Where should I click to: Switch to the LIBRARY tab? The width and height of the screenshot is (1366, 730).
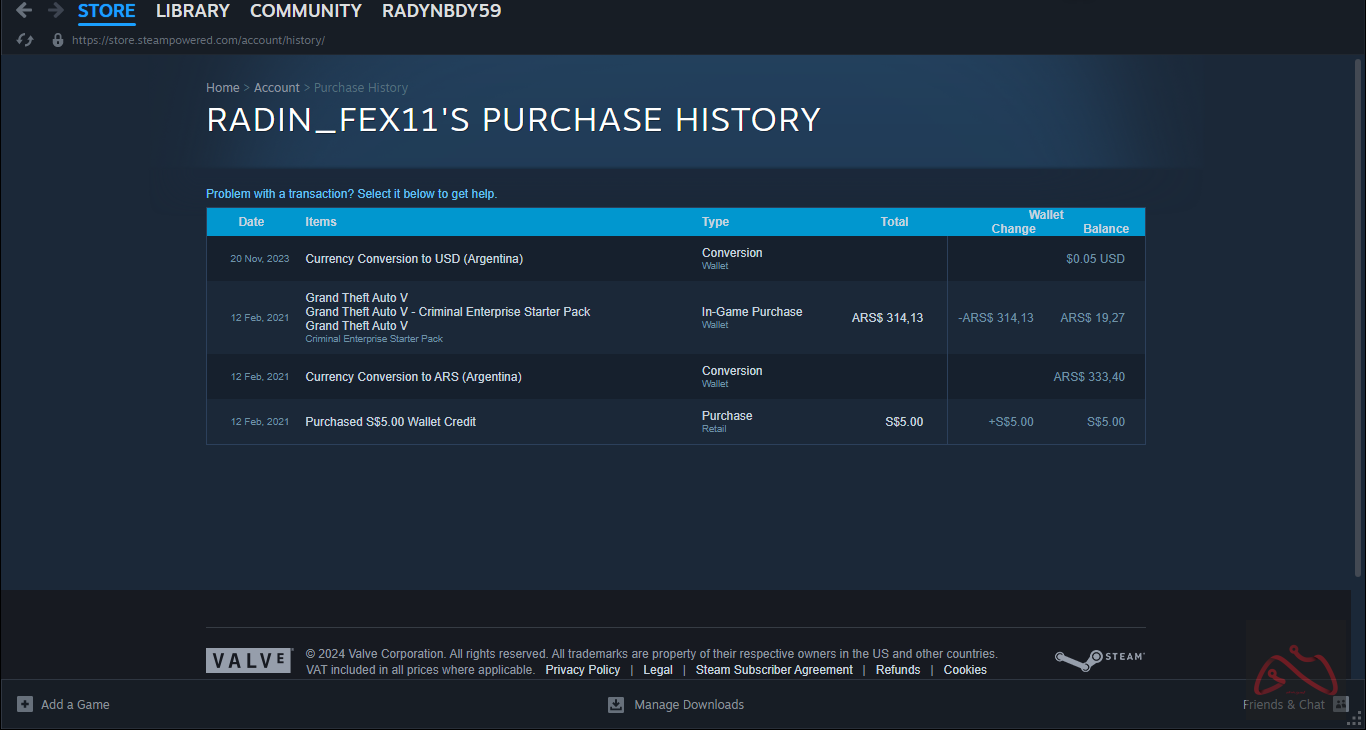point(192,11)
